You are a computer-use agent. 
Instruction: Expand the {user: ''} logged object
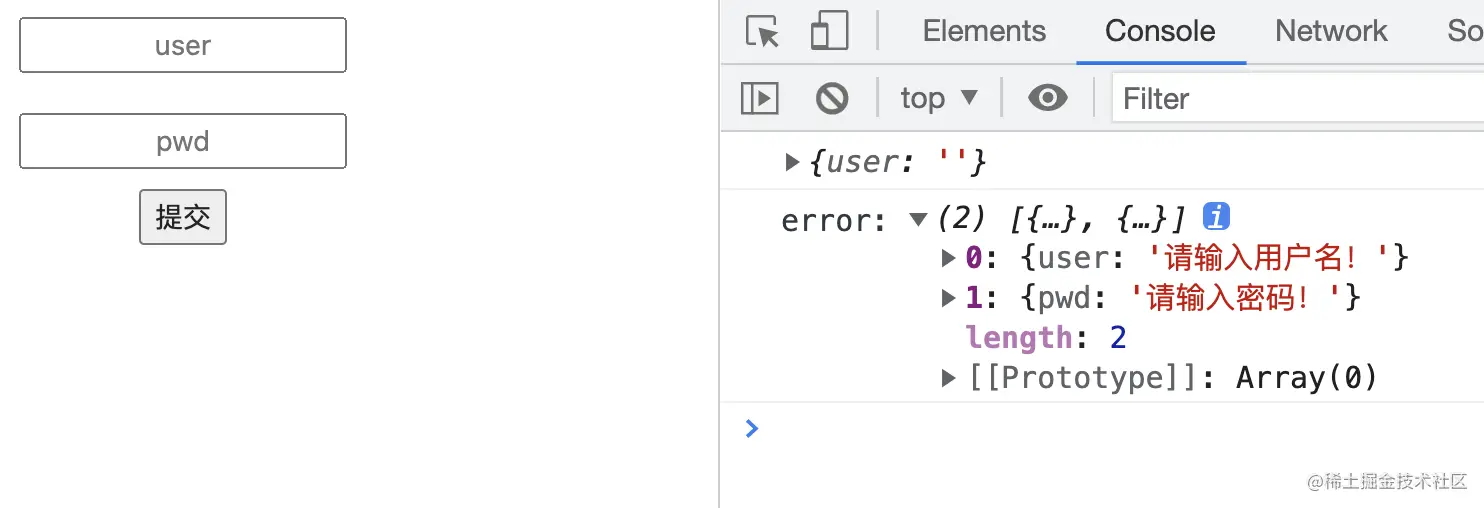tap(793, 162)
